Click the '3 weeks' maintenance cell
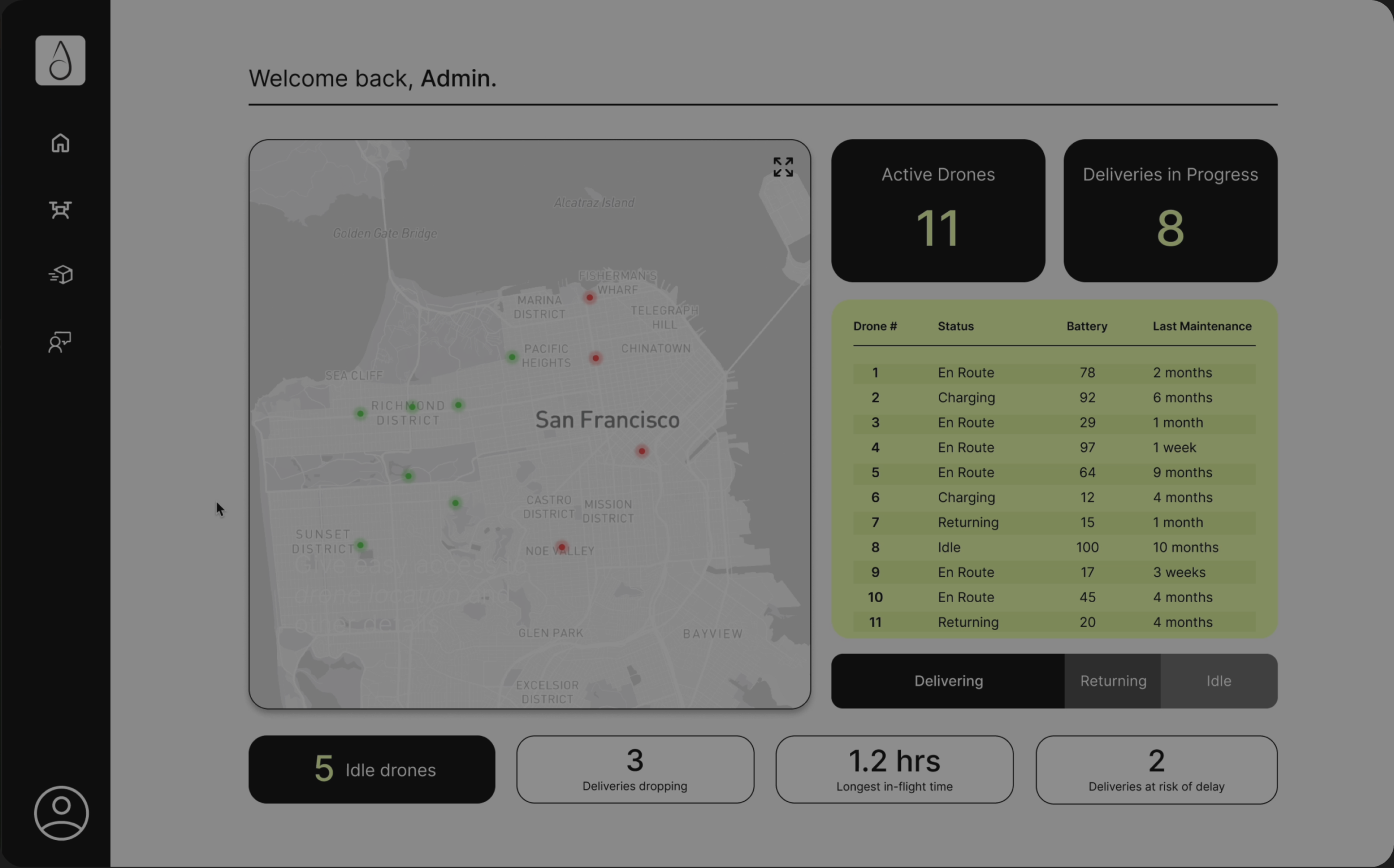 (x=1179, y=572)
